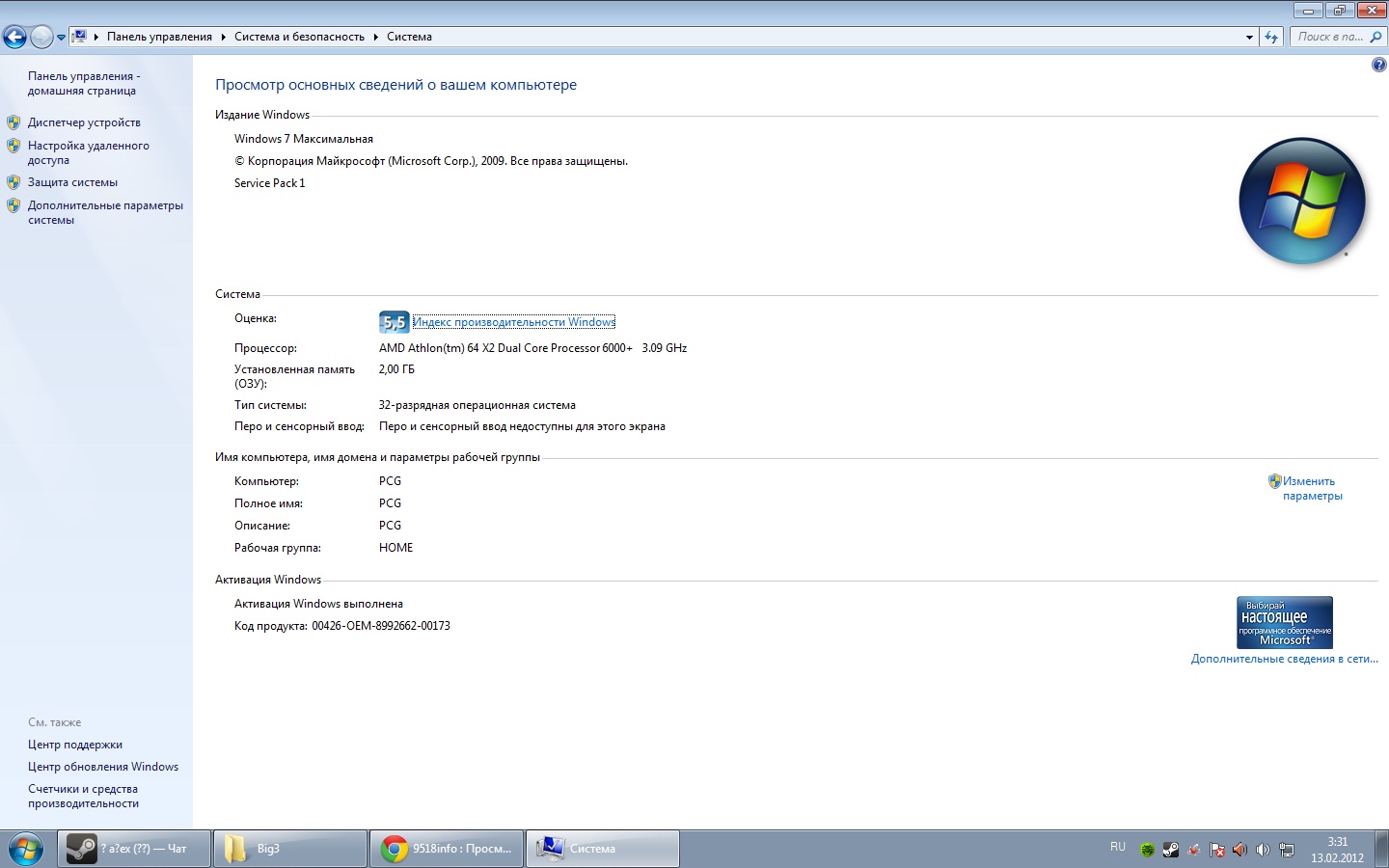Click processor text AMD Athlon 64 X2
The width and height of the screenshot is (1389, 868).
pos(532,348)
